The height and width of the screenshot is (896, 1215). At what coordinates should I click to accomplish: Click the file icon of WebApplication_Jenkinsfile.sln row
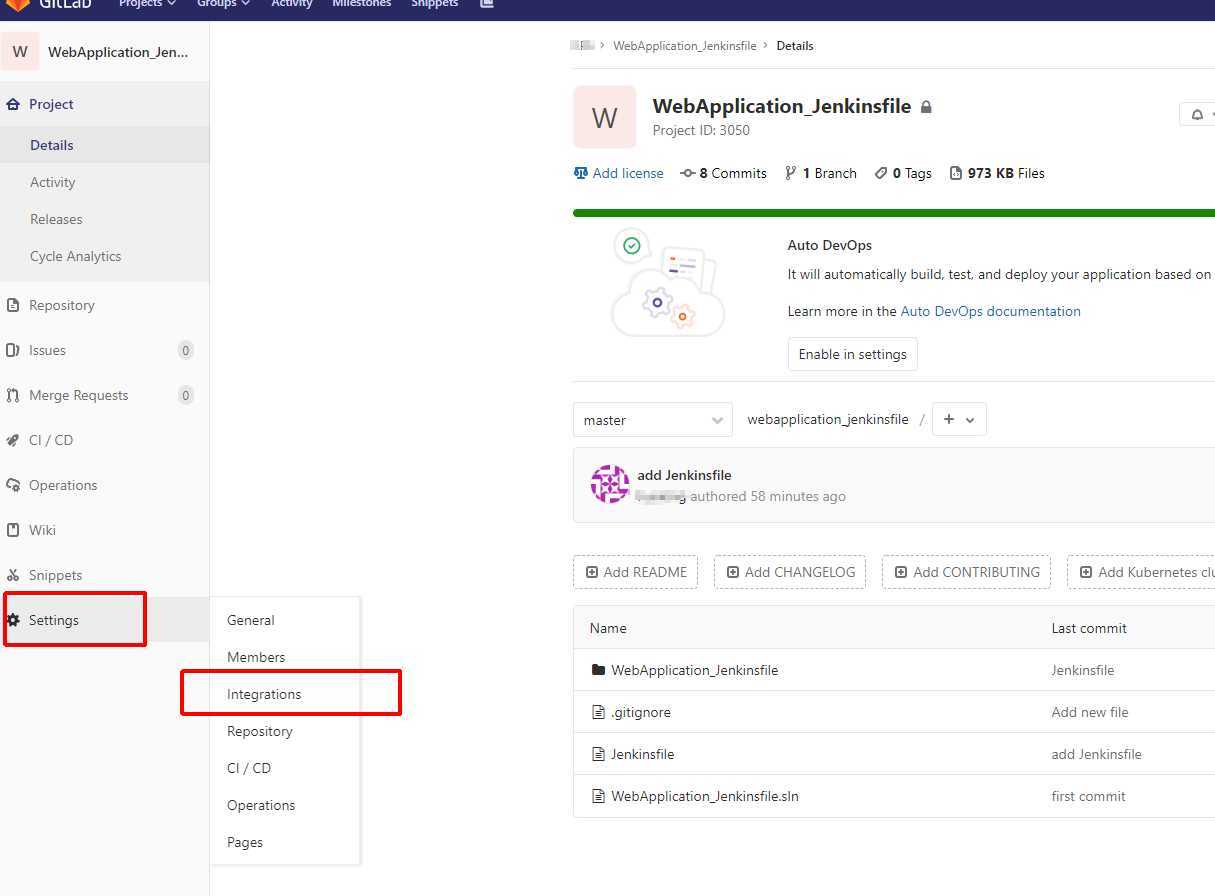599,796
